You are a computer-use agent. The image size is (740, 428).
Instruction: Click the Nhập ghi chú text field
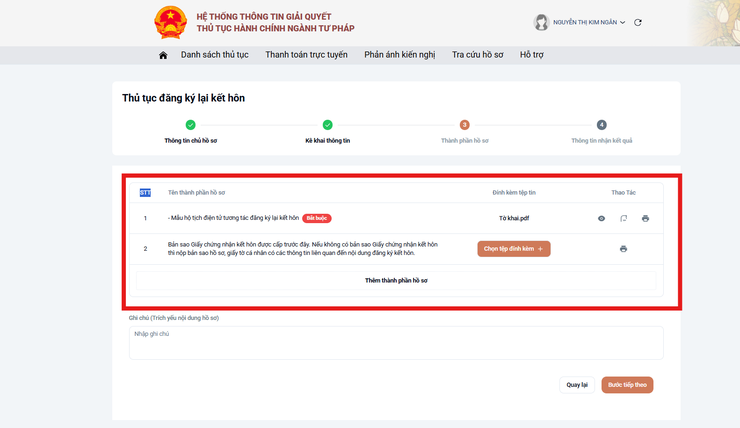pos(396,343)
